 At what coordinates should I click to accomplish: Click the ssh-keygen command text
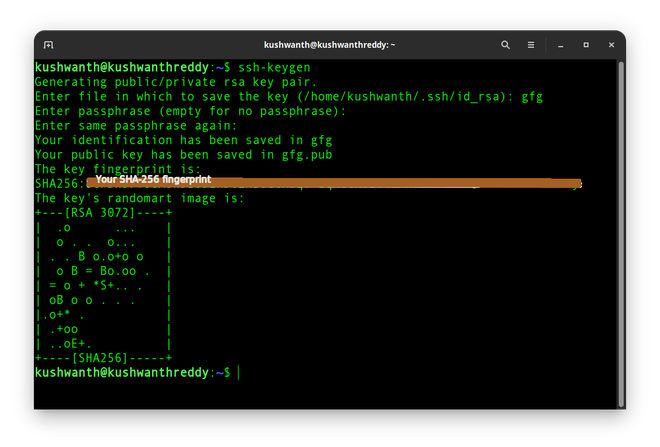[x=274, y=67]
